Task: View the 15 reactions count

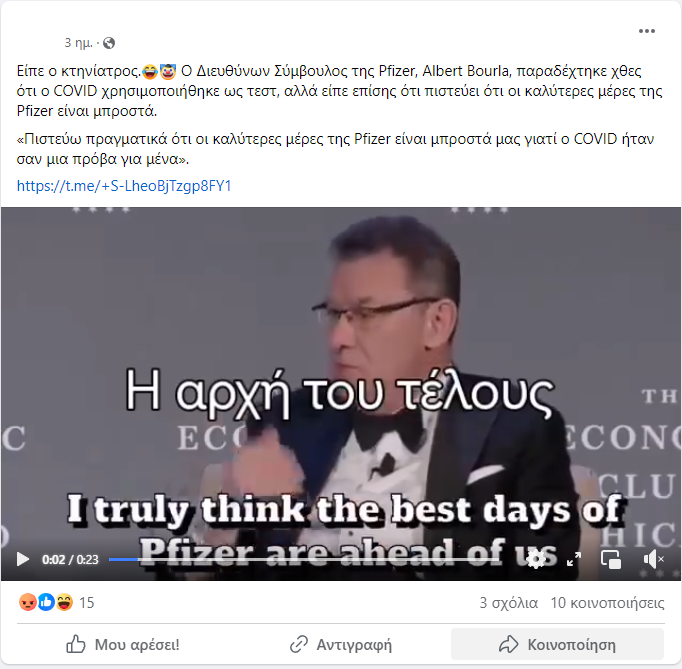Action: [87, 603]
